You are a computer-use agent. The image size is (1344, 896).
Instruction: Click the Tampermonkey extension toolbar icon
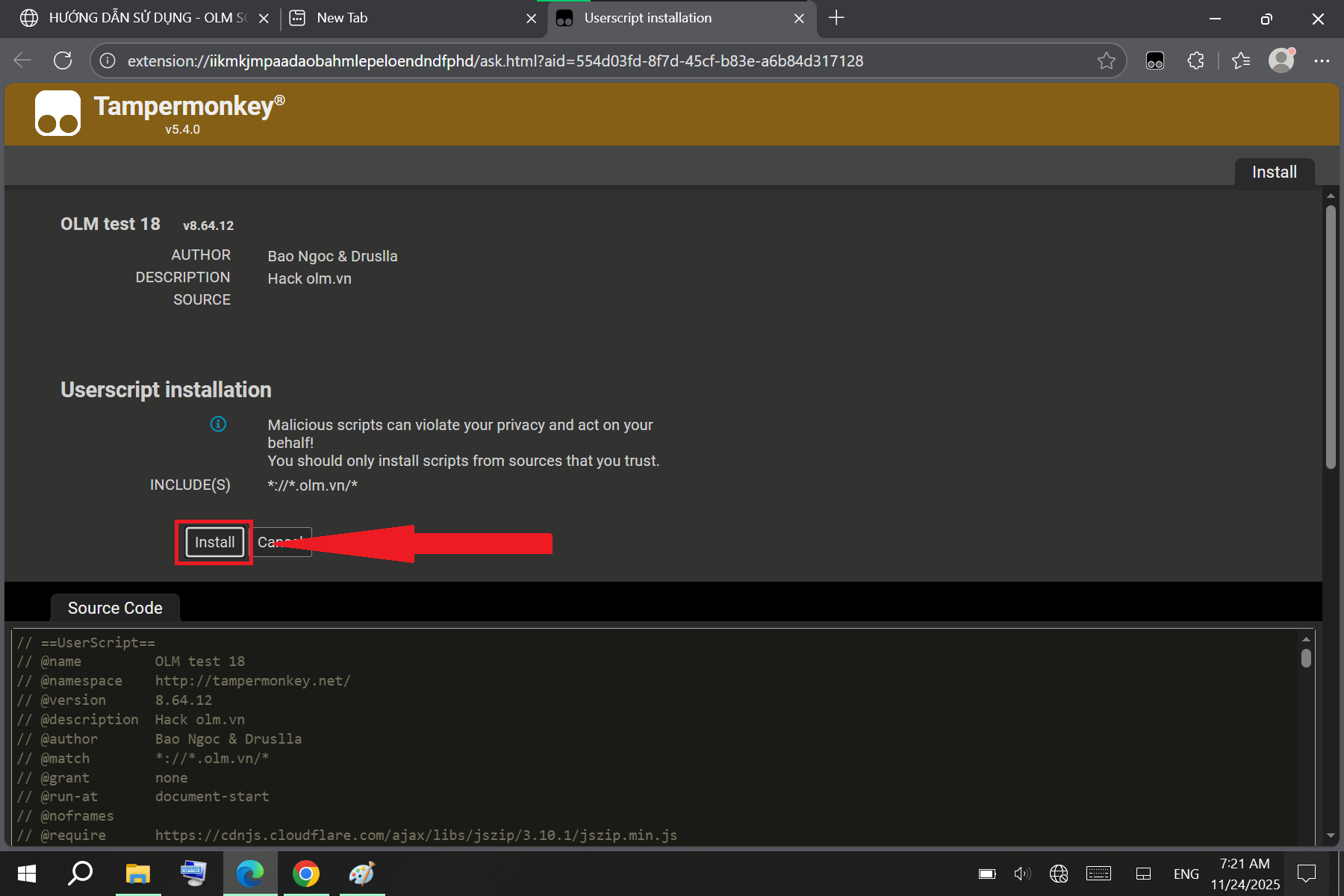[x=1154, y=61]
